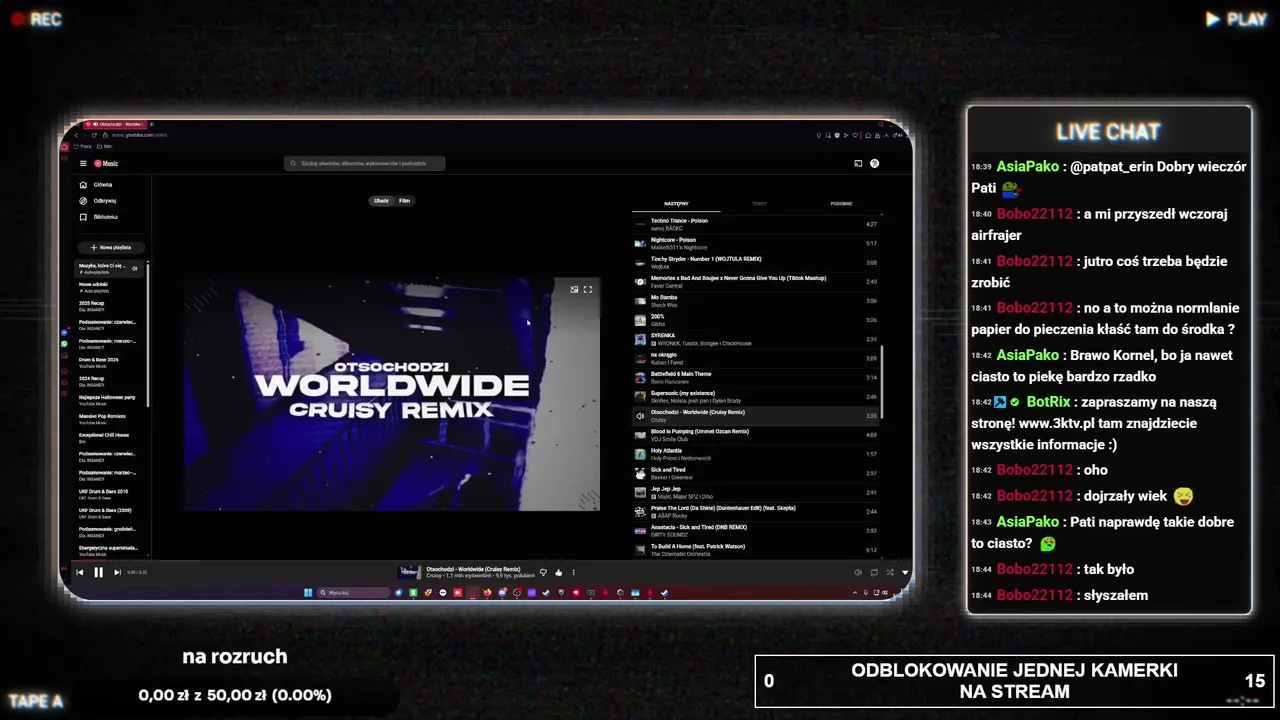Play the na okrągło track

pyautogui.click(x=757, y=358)
